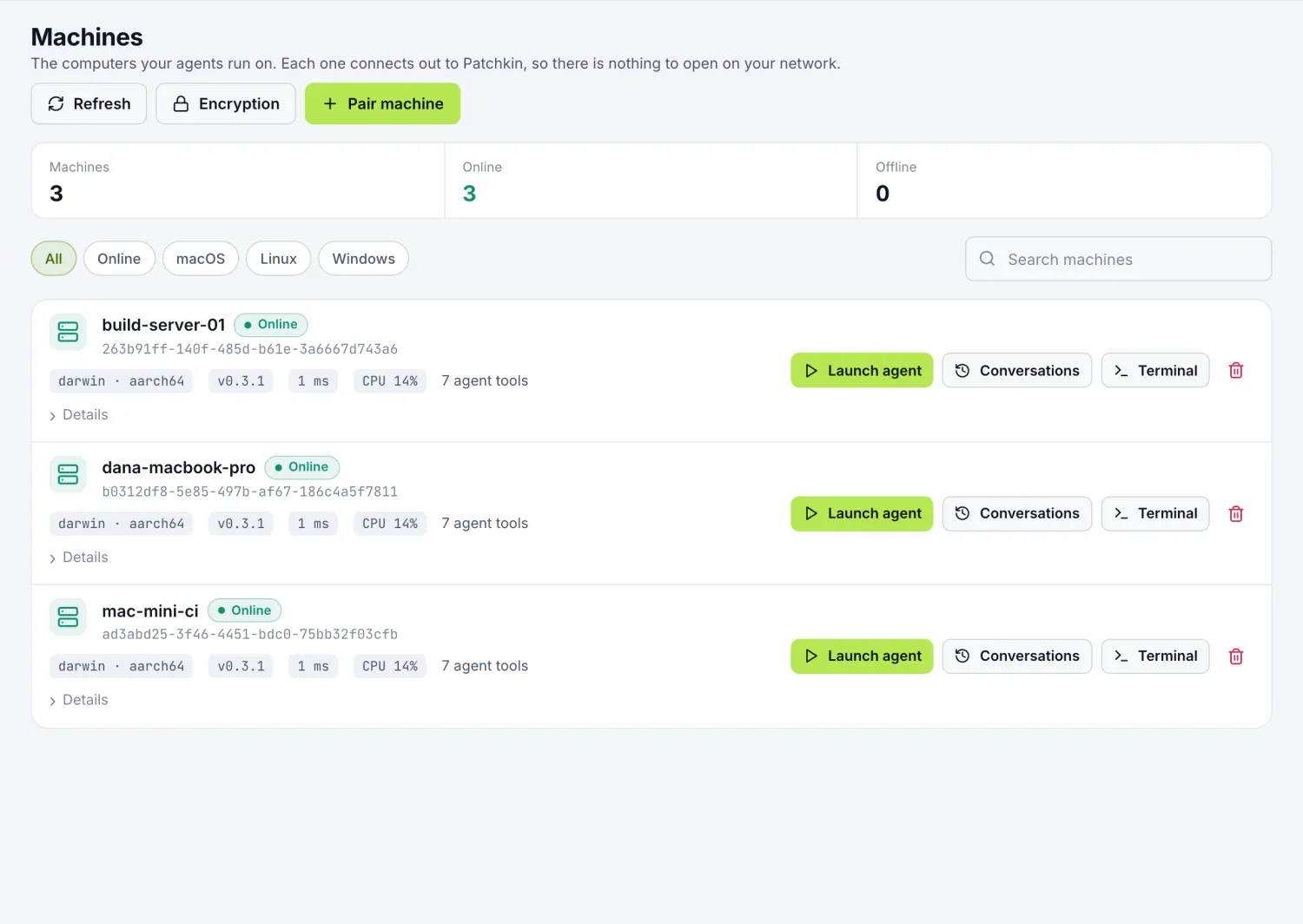Launch an agent on build-server-01
The height and width of the screenshot is (924, 1303).
click(x=862, y=371)
